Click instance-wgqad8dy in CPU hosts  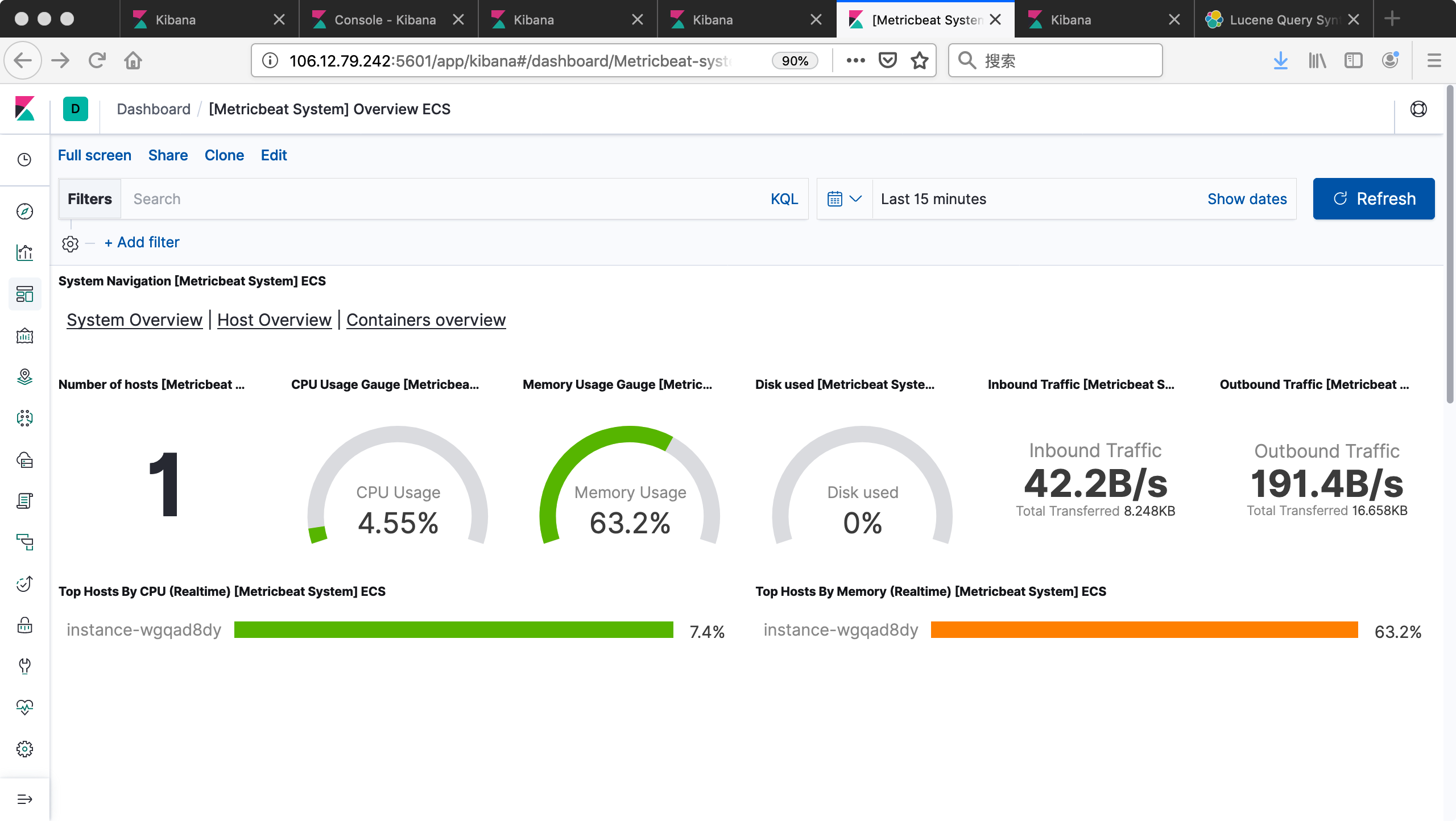144,629
